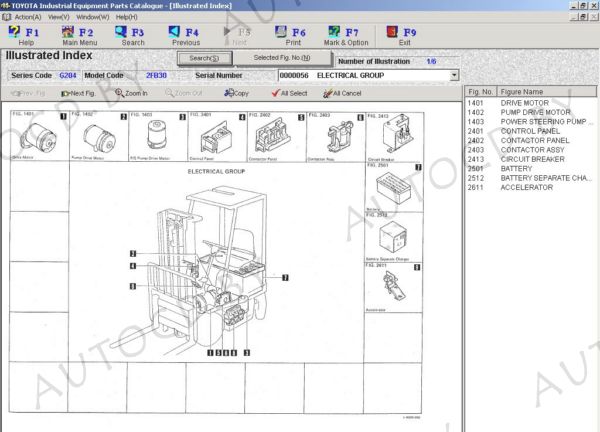
Task: Click the Model Code value 2FB30
Action: (x=156, y=75)
